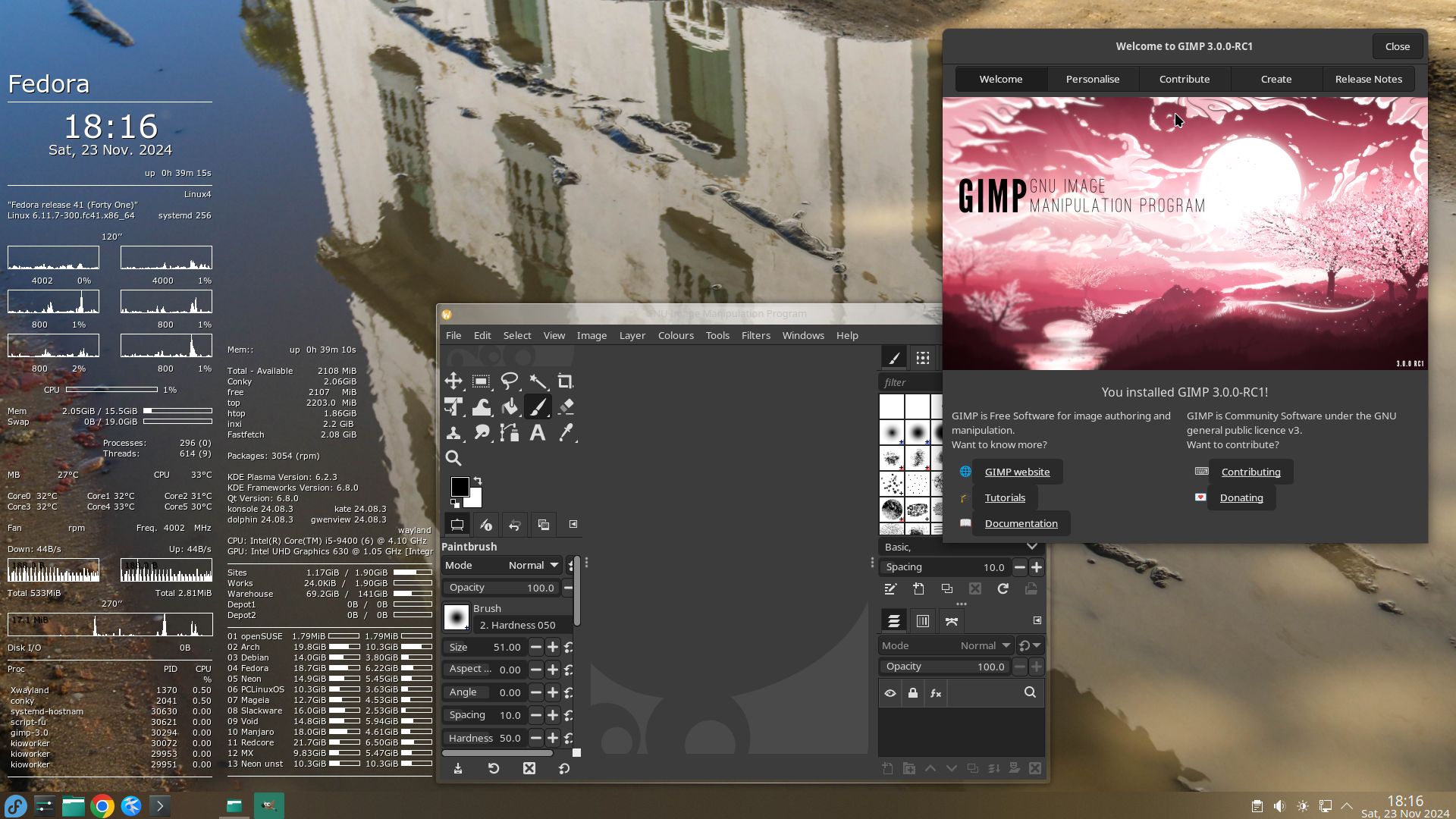Viewport: 1456px width, 819px height.
Task: Select the Warp Transform tool
Action: [482, 407]
